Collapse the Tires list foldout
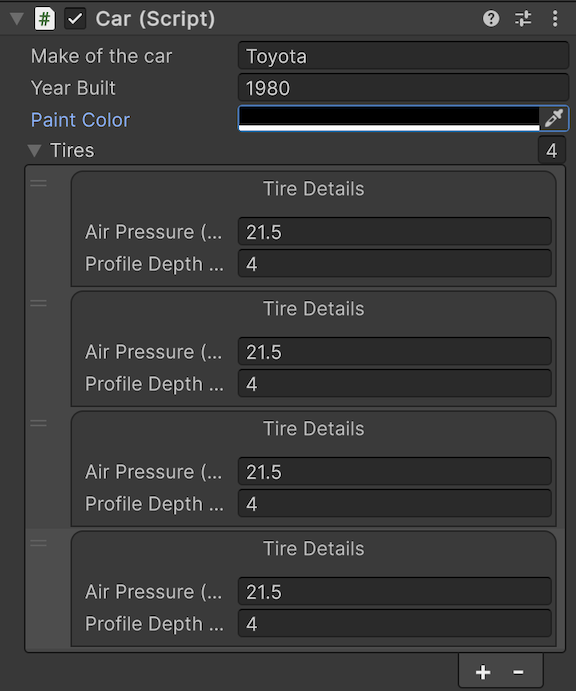 pos(34,151)
